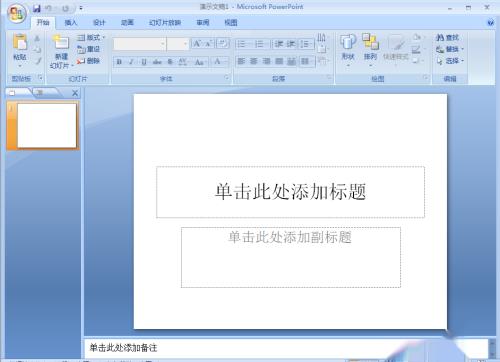Open the 版式 (Layout) dropdown
Image resolution: width=500 pixels, height=362 pixels.
[x=91, y=38]
